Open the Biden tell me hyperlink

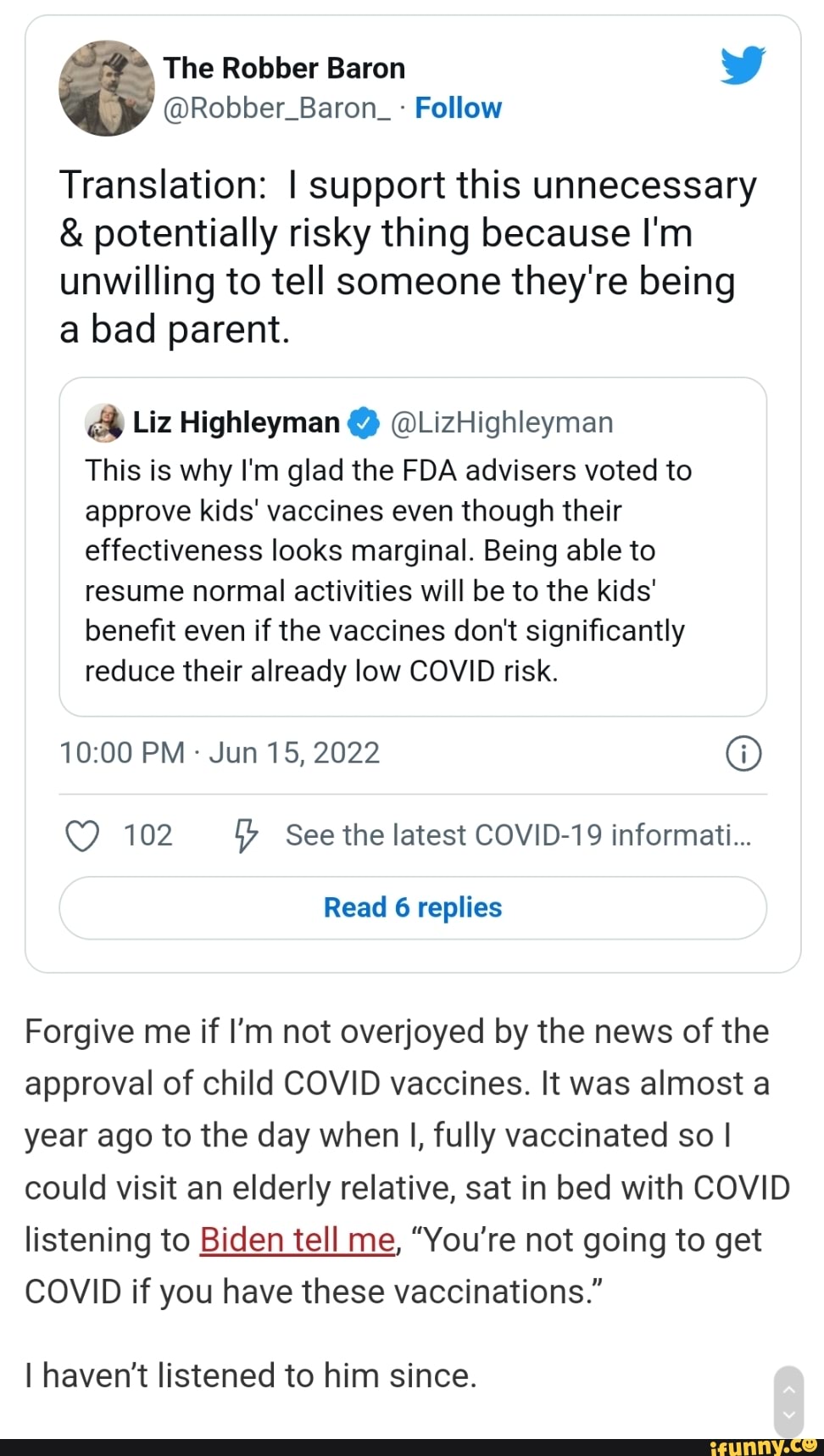(298, 1240)
